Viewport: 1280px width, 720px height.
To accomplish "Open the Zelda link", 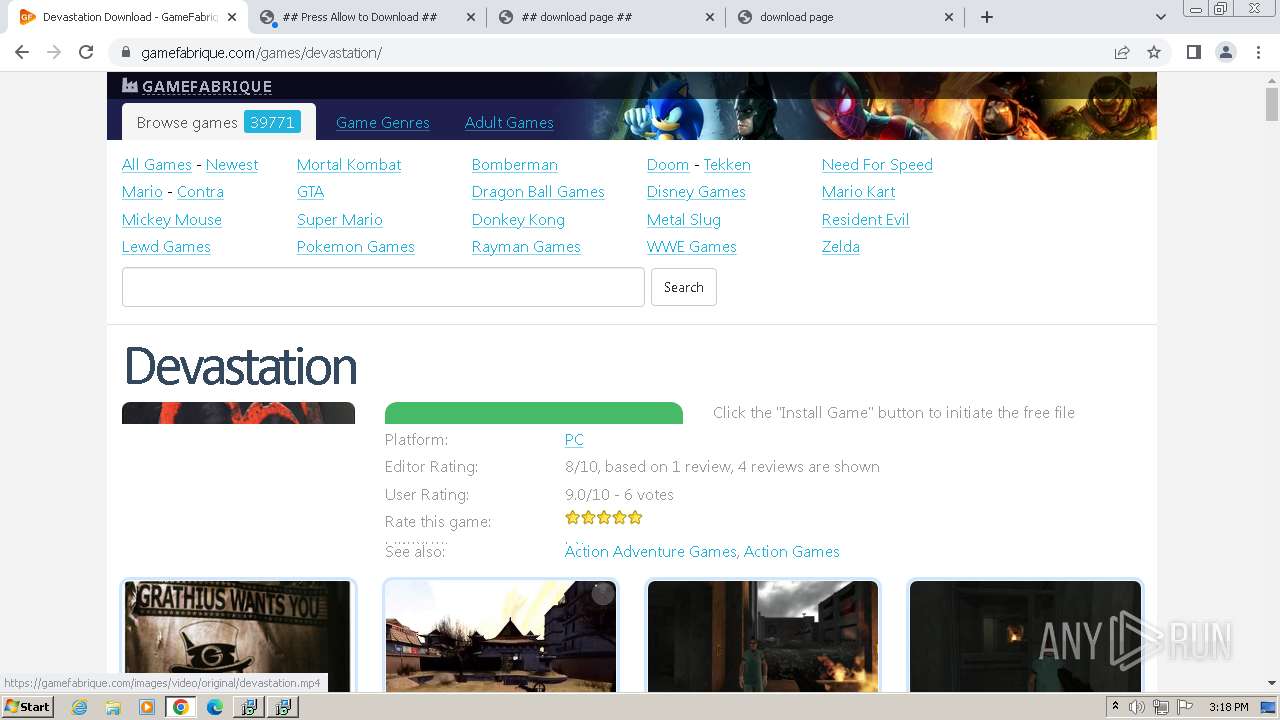I will (841, 247).
